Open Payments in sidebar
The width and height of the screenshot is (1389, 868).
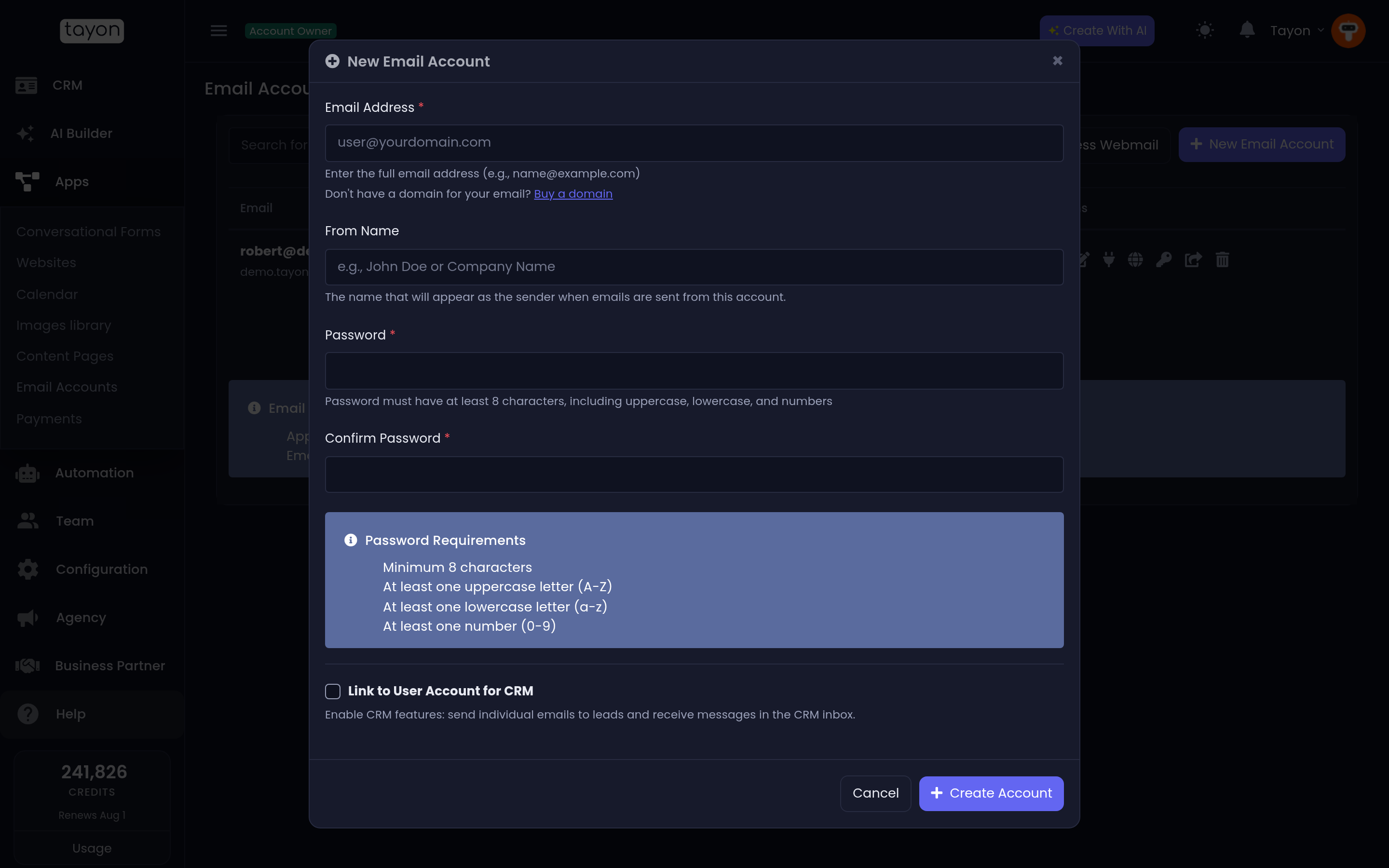[49, 419]
